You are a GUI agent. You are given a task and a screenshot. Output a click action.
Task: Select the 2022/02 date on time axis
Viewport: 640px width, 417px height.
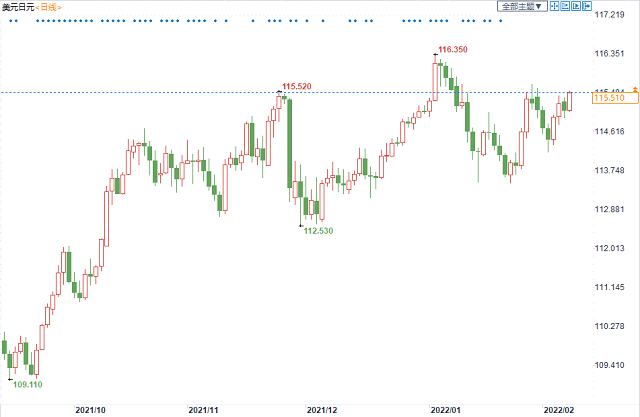[x=558, y=409]
